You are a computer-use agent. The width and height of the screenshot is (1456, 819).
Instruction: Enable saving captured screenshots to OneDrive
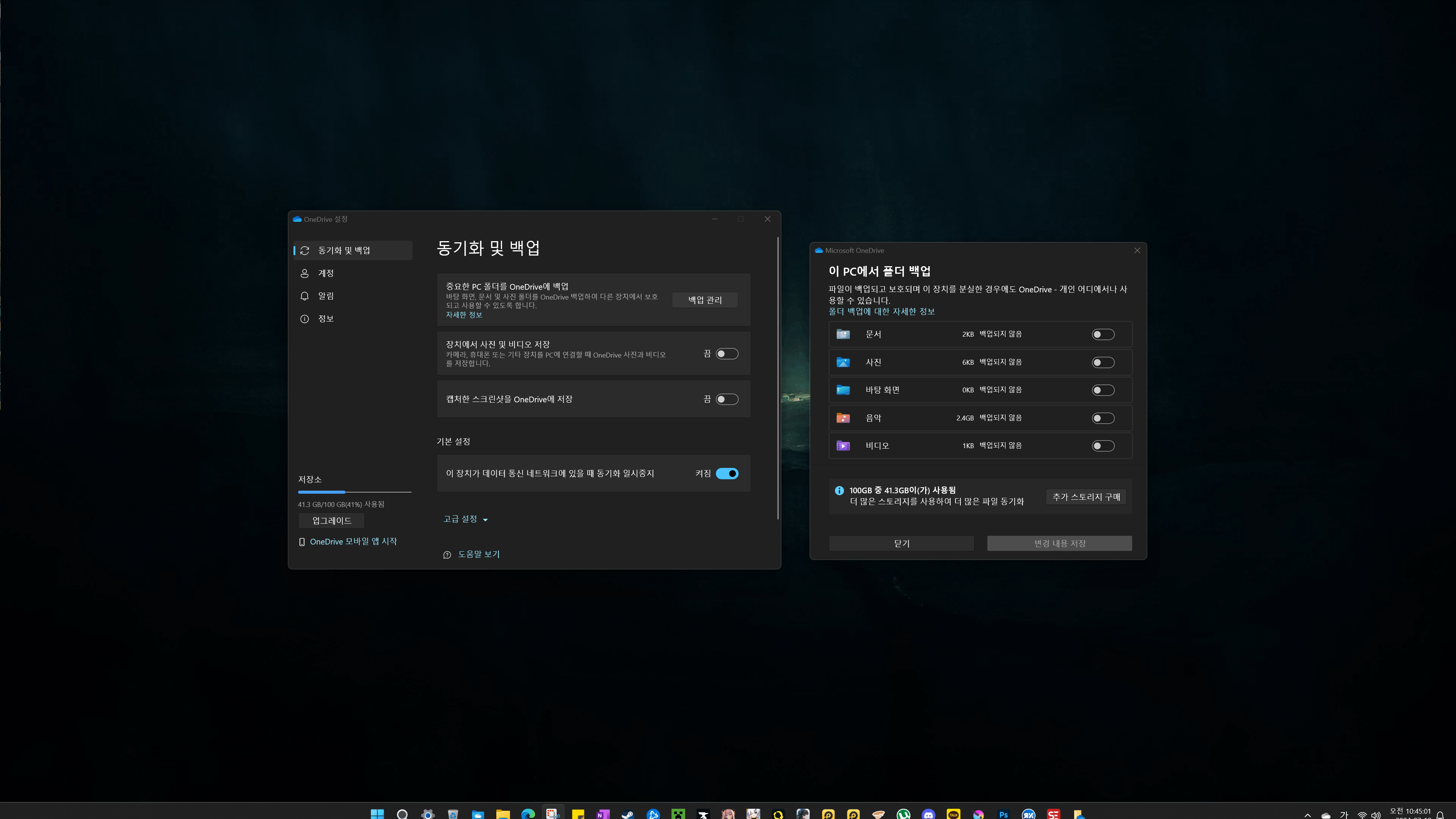[x=727, y=400]
